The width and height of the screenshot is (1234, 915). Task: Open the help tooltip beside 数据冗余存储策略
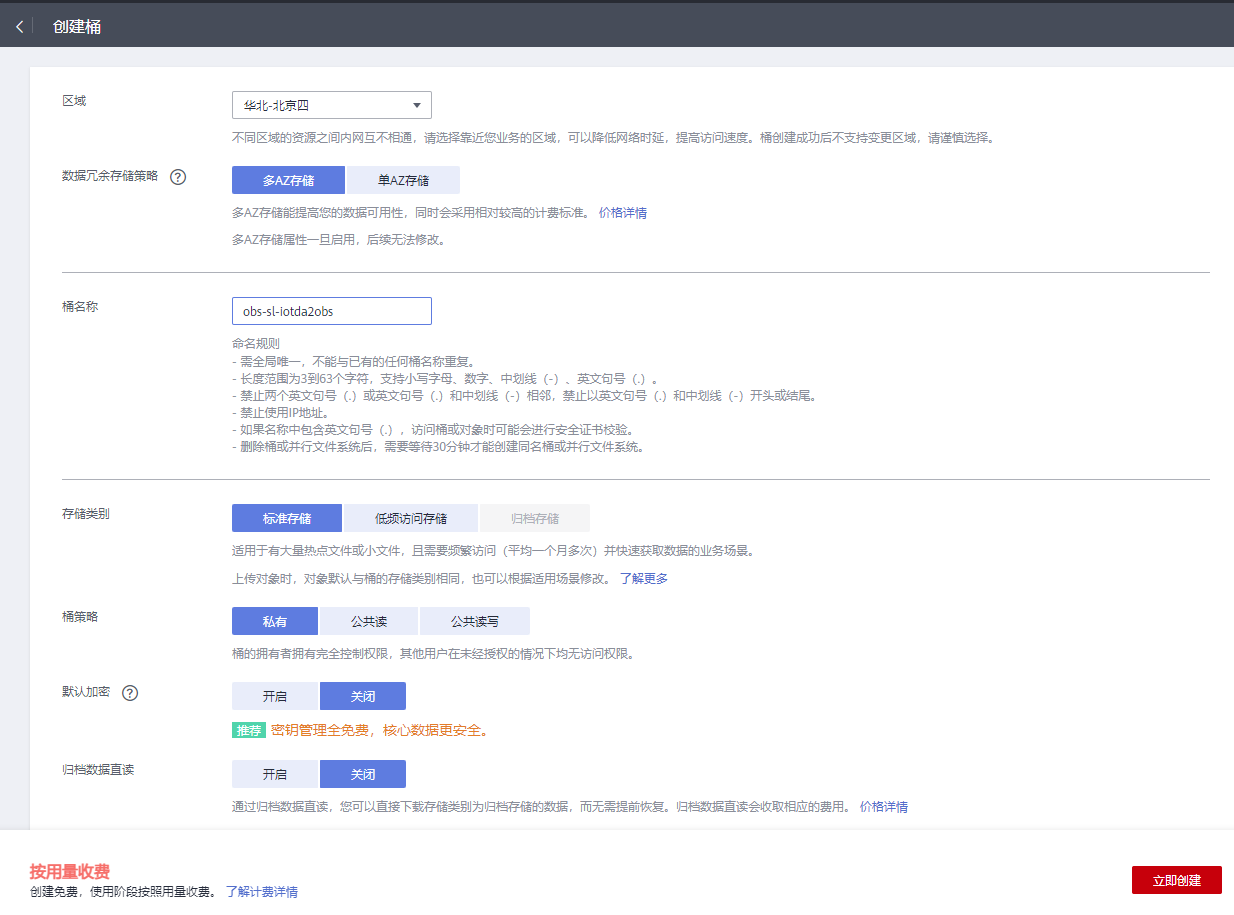[x=178, y=177]
